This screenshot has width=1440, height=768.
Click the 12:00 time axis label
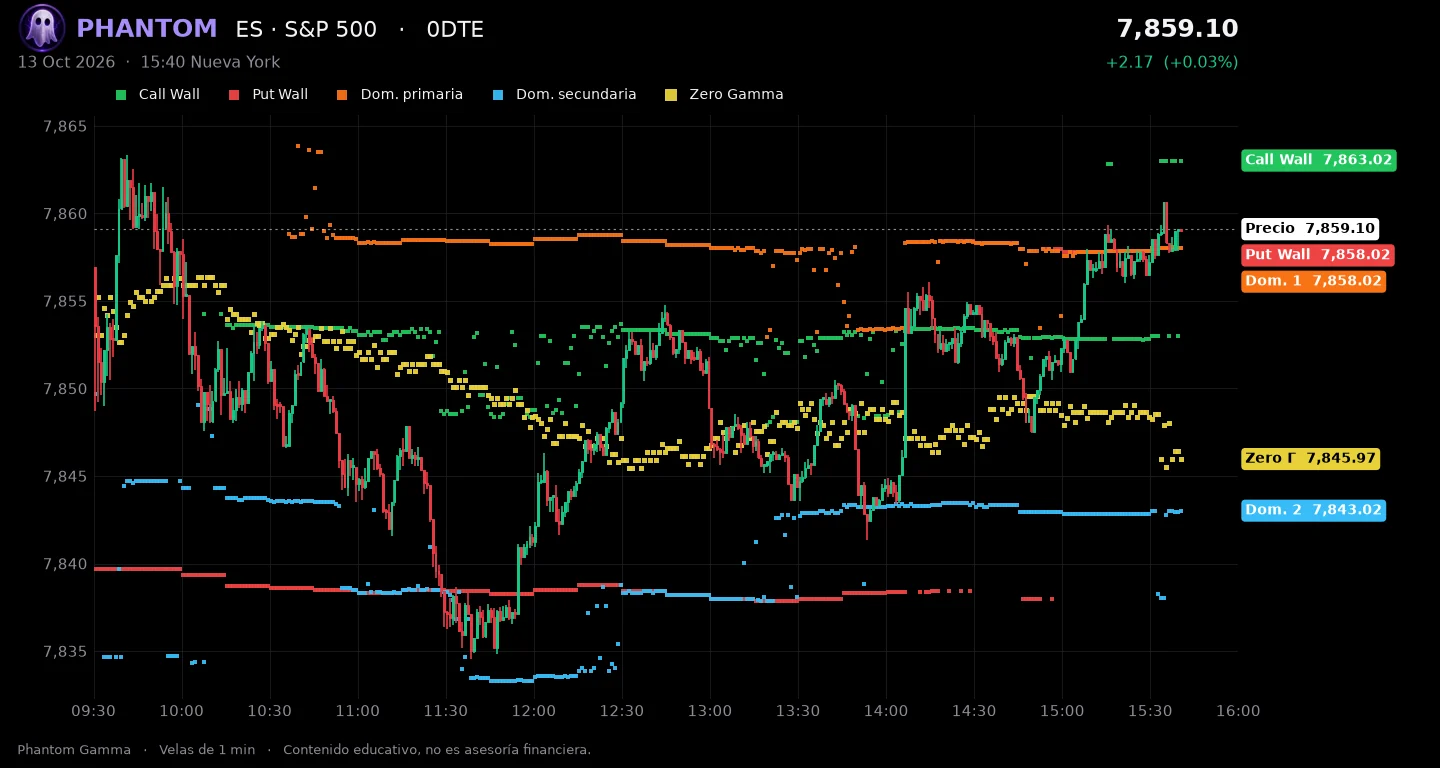[534, 712]
